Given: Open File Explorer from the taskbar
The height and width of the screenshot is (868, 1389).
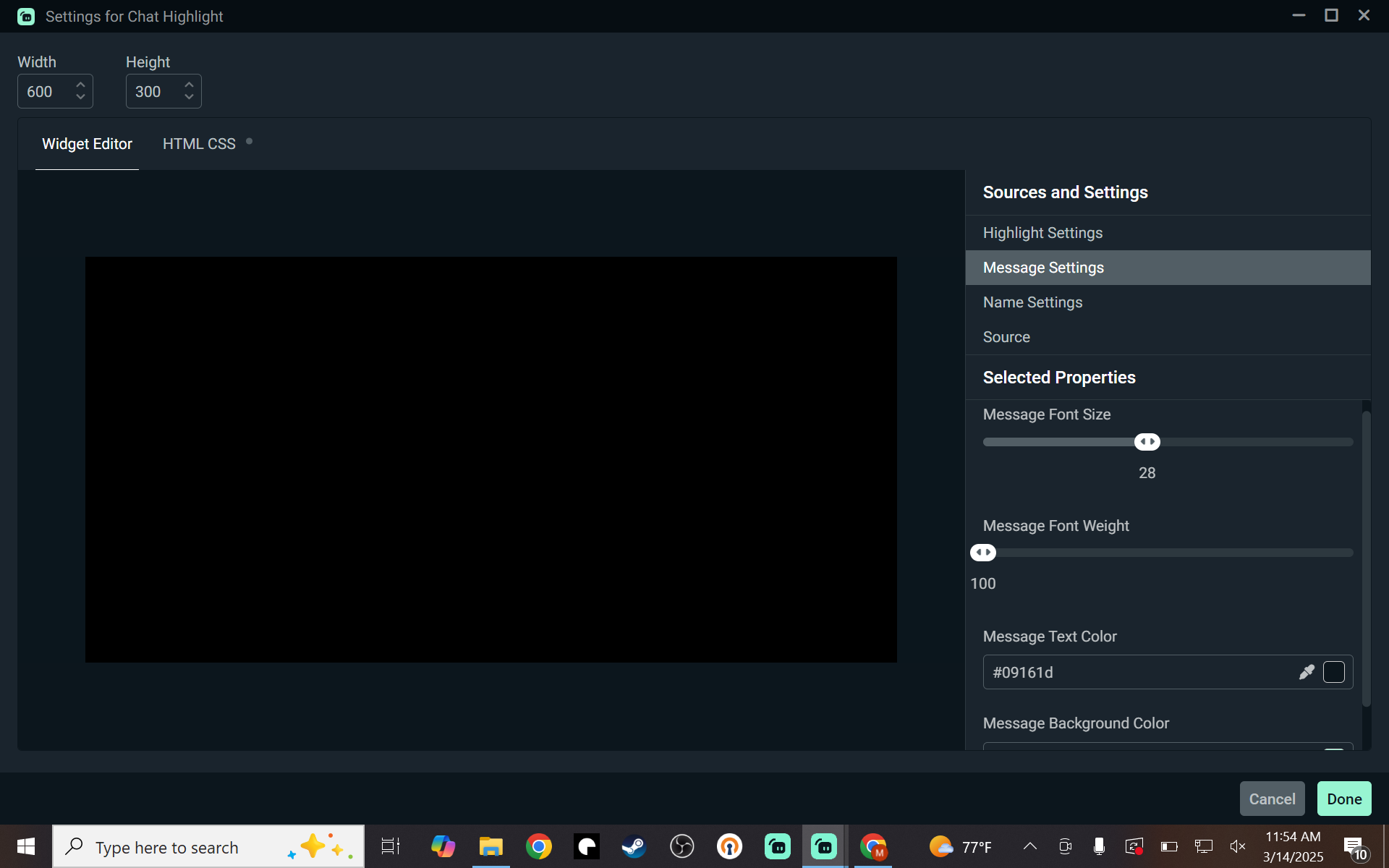Looking at the screenshot, I should (x=491, y=846).
